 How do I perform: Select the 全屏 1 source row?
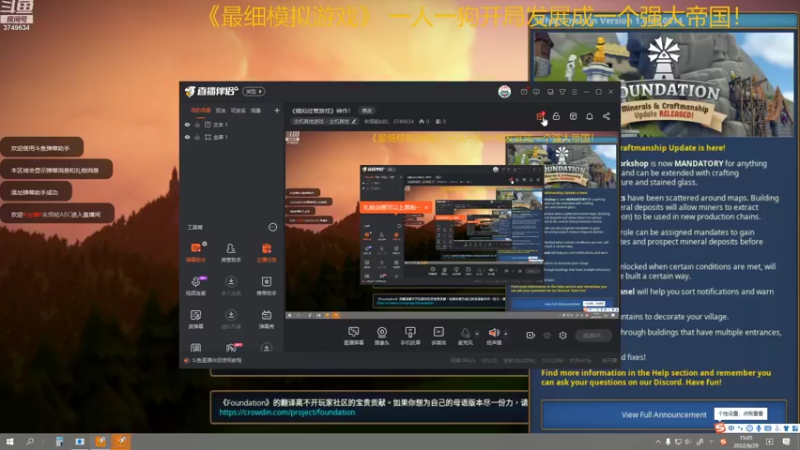click(231, 137)
